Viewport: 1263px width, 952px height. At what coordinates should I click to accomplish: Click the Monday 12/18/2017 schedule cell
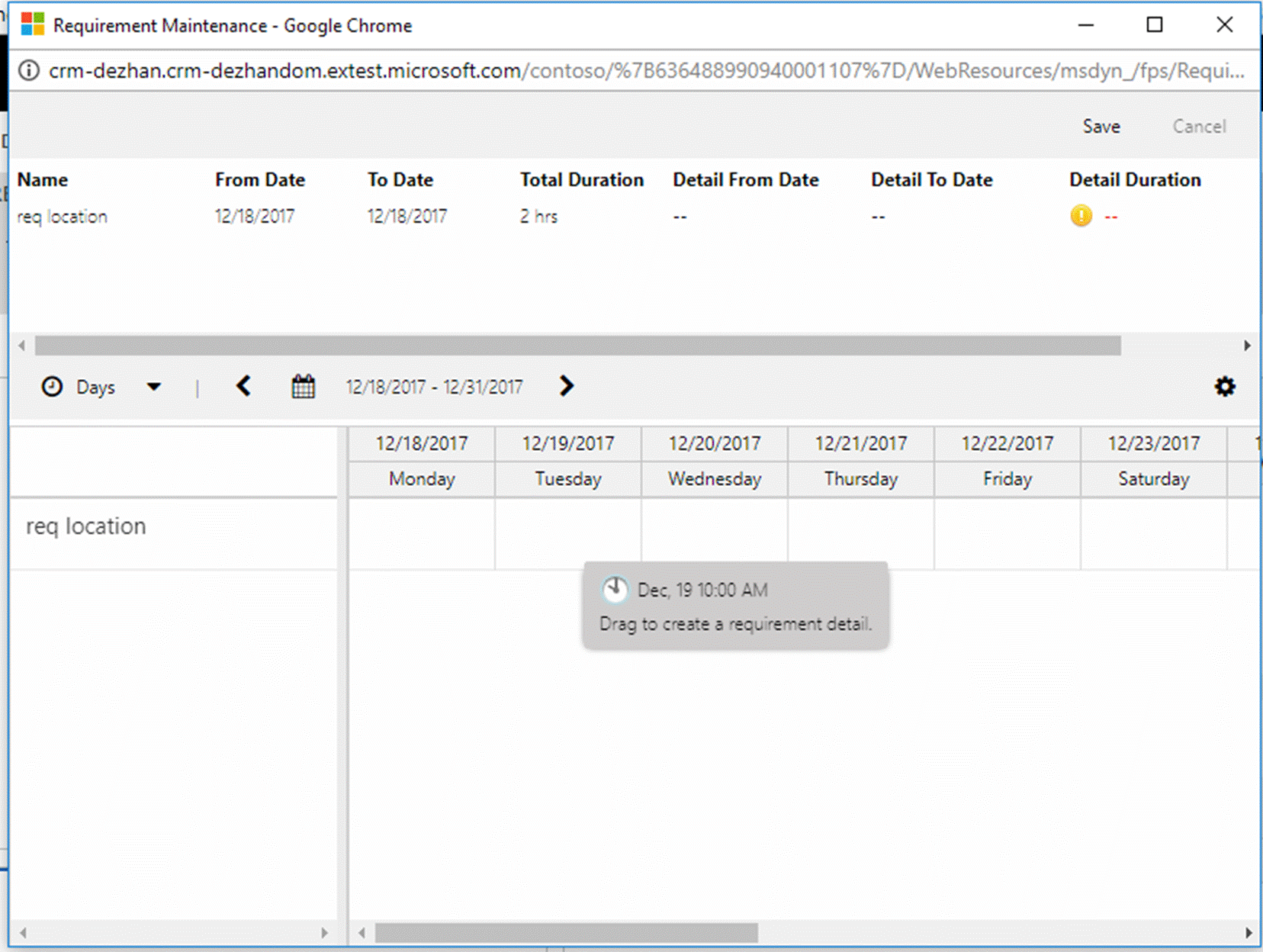coord(422,534)
